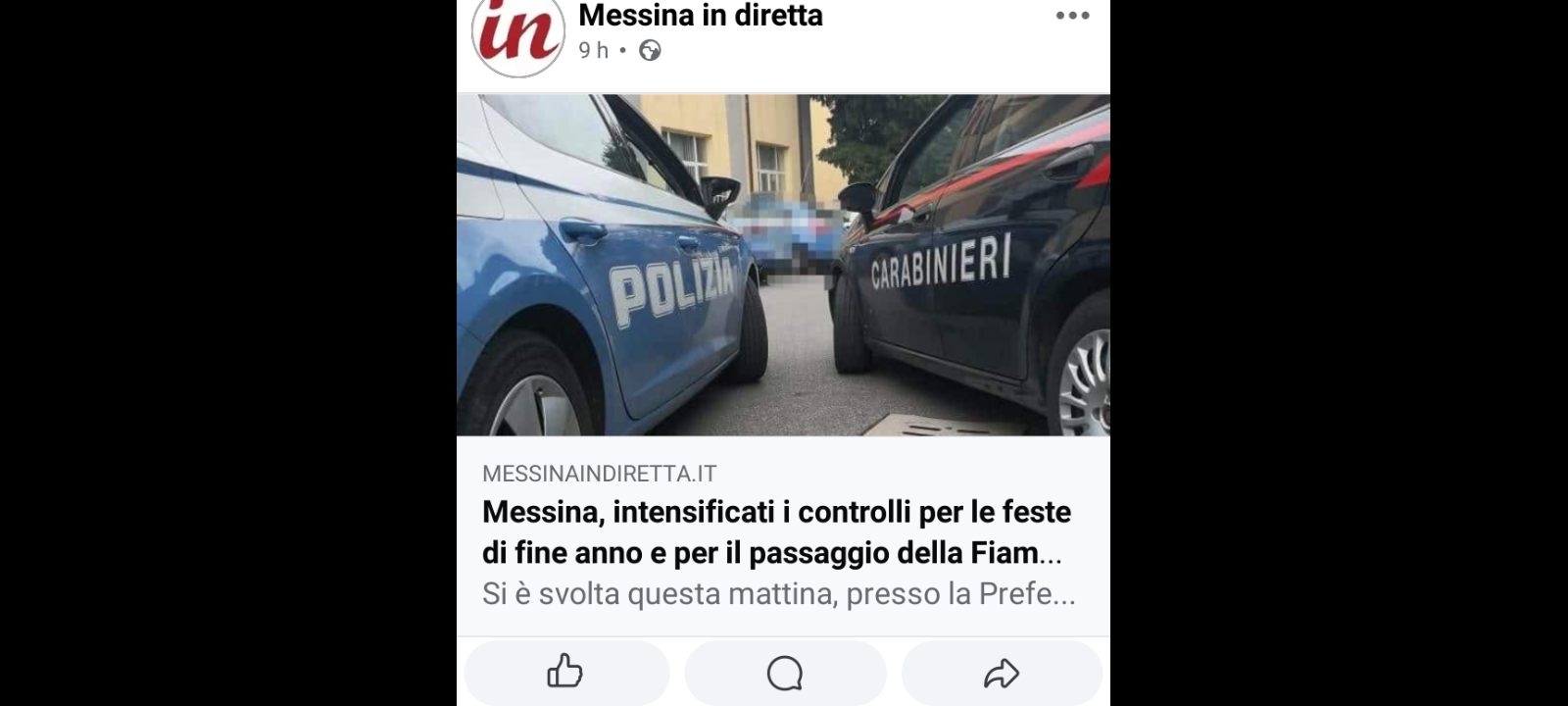
Task: Click the MESSINAINDIRETTA.IT domain label
Action: 599,474
